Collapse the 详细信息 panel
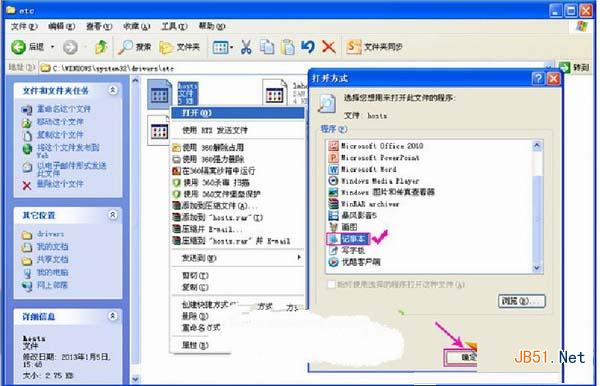Screen dimensions: 600x386 (112, 316)
